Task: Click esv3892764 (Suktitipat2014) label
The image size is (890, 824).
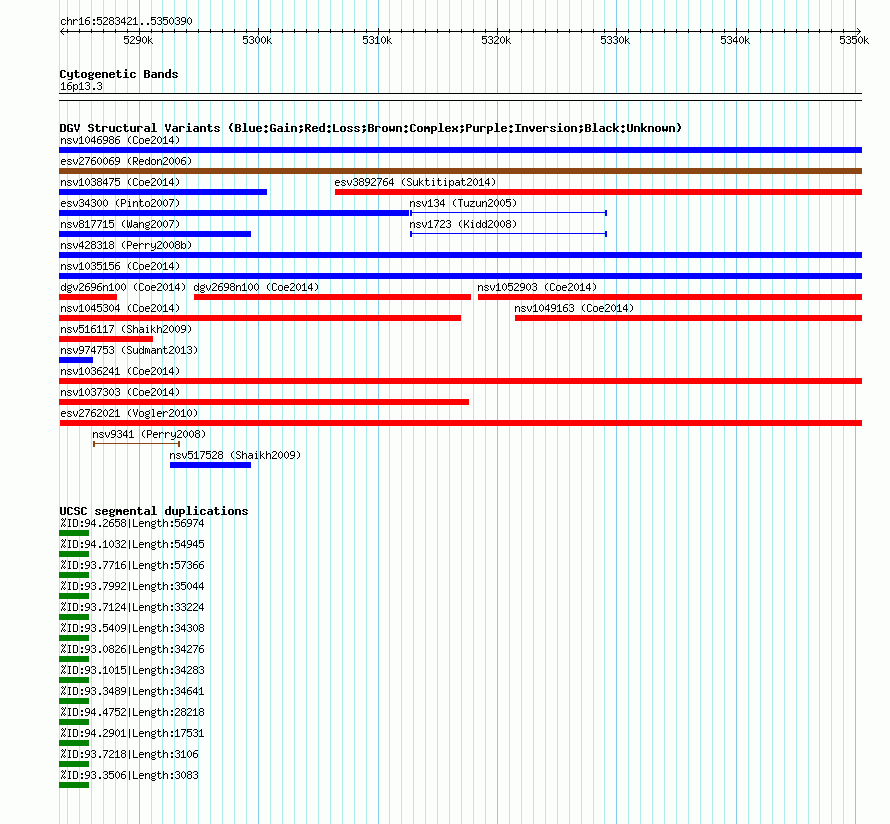Action: tap(415, 182)
